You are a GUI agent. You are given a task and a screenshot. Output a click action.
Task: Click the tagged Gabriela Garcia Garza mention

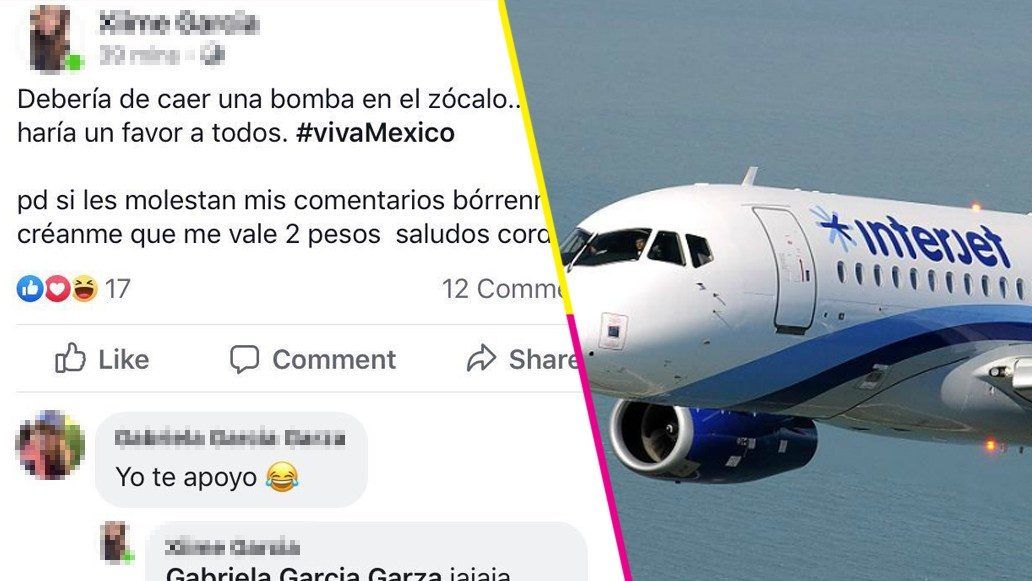[x=303, y=573]
